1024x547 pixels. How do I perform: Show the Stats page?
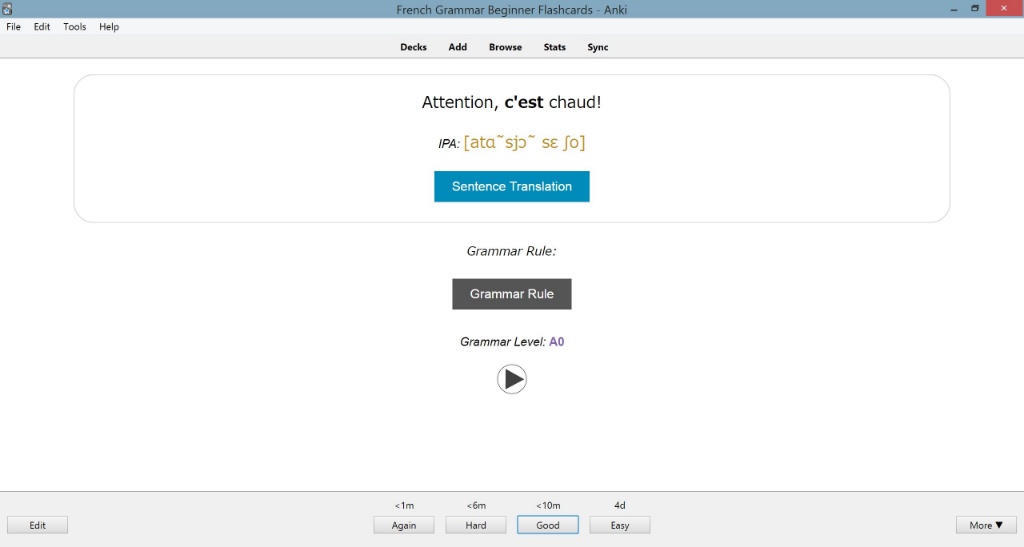[x=554, y=47]
